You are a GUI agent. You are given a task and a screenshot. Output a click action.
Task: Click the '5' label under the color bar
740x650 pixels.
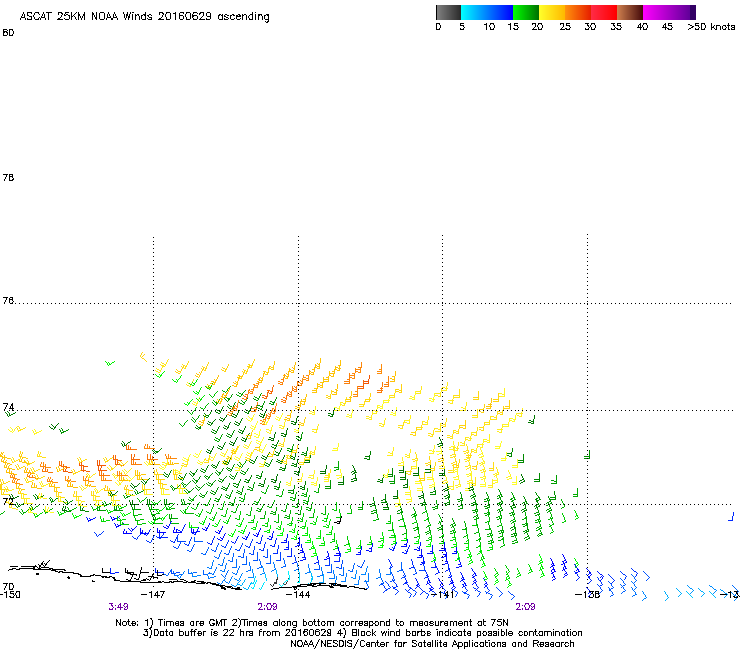462,27
